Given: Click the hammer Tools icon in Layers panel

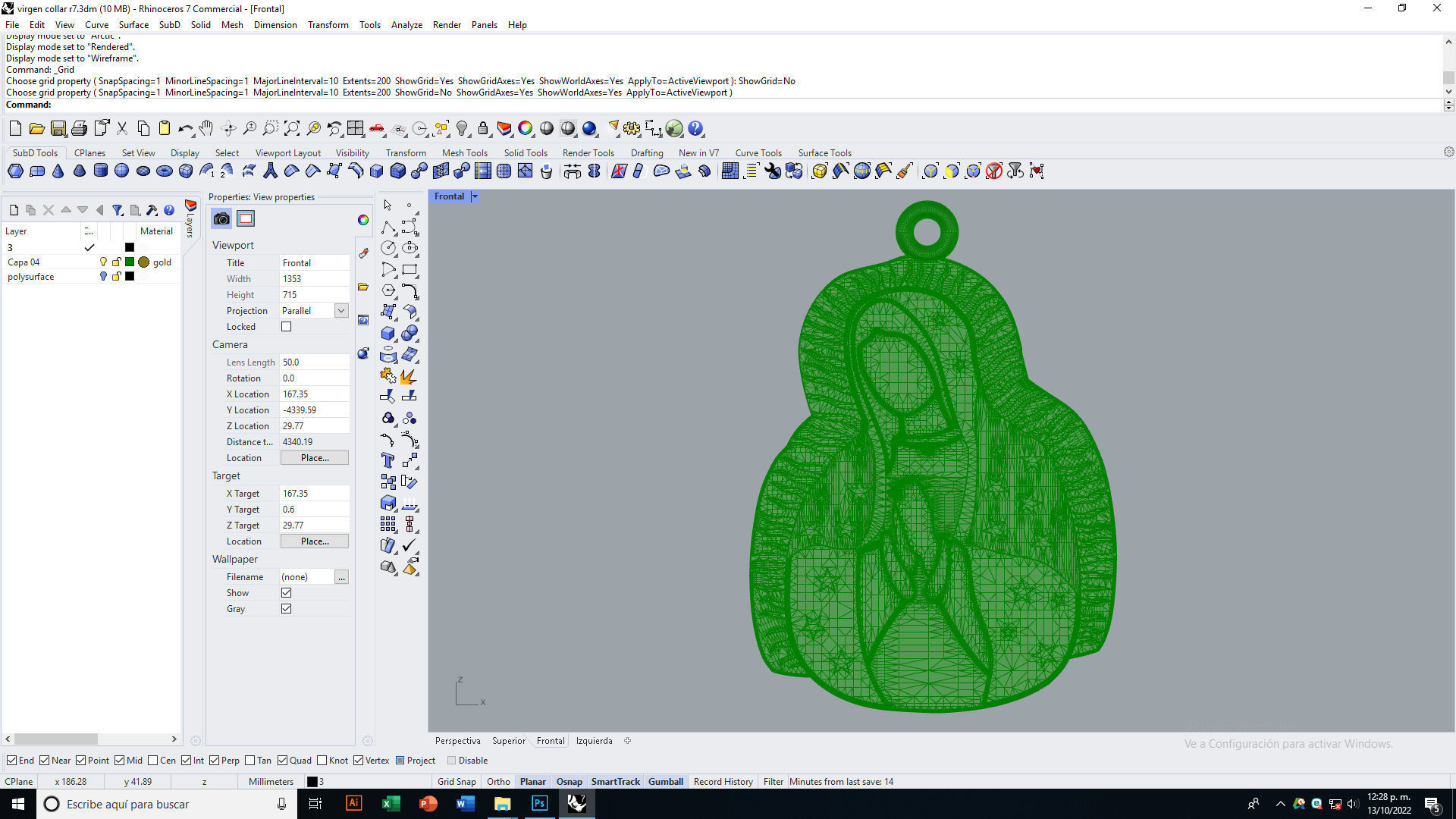Looking at the screenshot, I should pos(152,210).
